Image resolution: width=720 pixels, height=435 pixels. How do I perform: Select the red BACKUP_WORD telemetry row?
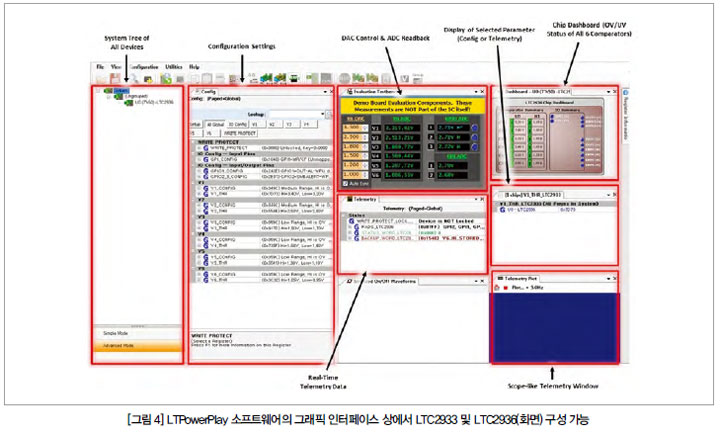[416, 238]
